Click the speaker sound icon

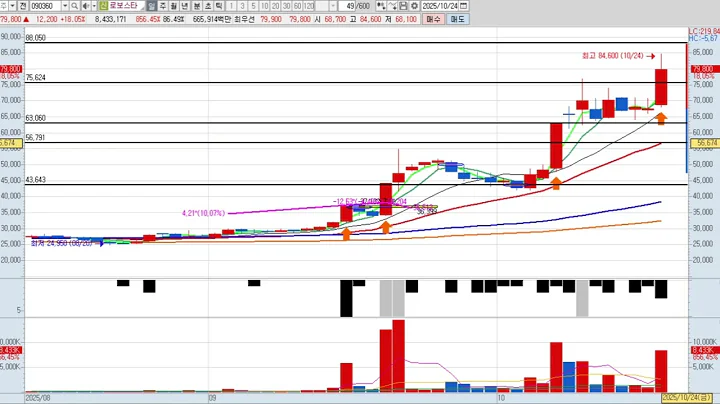point(86,6)
